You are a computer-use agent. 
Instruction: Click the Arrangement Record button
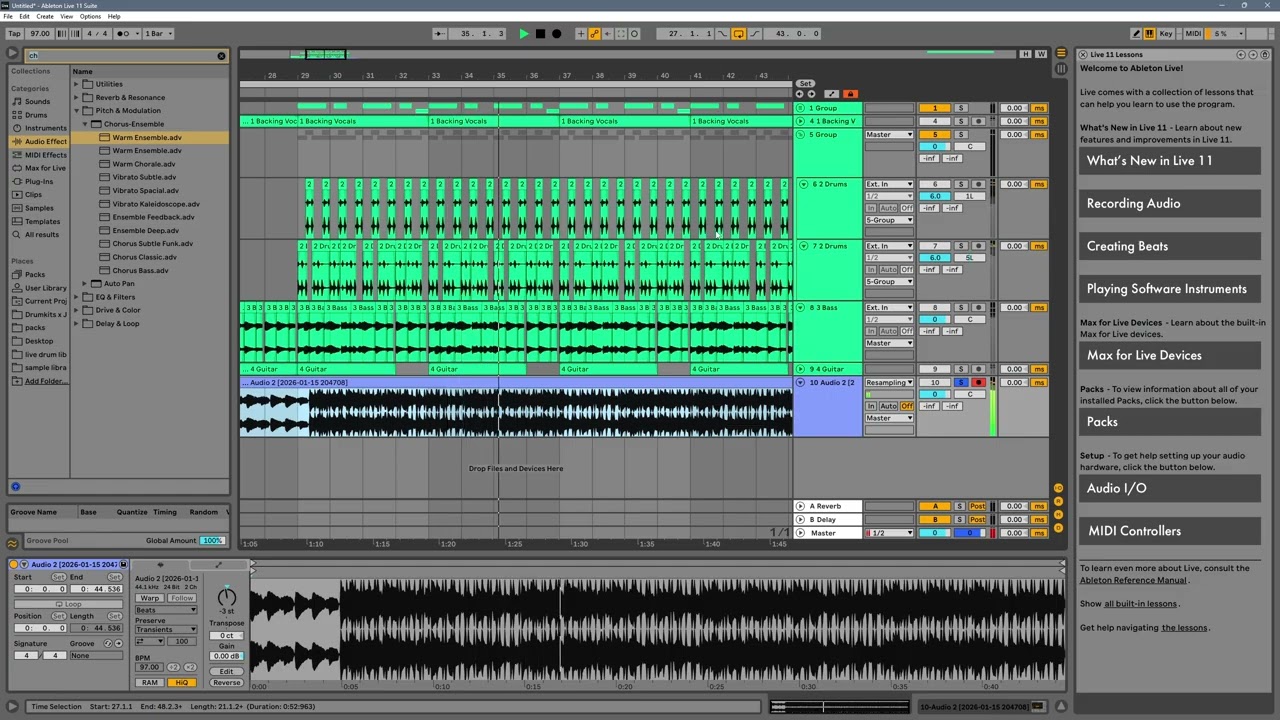[557, 34]
